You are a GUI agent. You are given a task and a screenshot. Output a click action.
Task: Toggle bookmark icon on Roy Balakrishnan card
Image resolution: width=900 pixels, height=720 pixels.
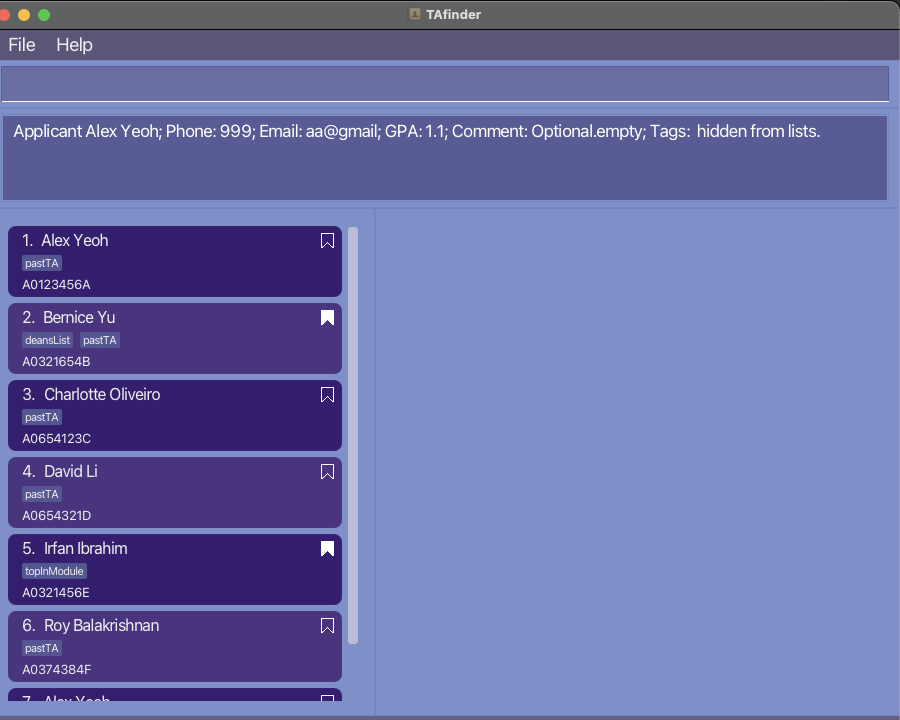tap(327, 625)
